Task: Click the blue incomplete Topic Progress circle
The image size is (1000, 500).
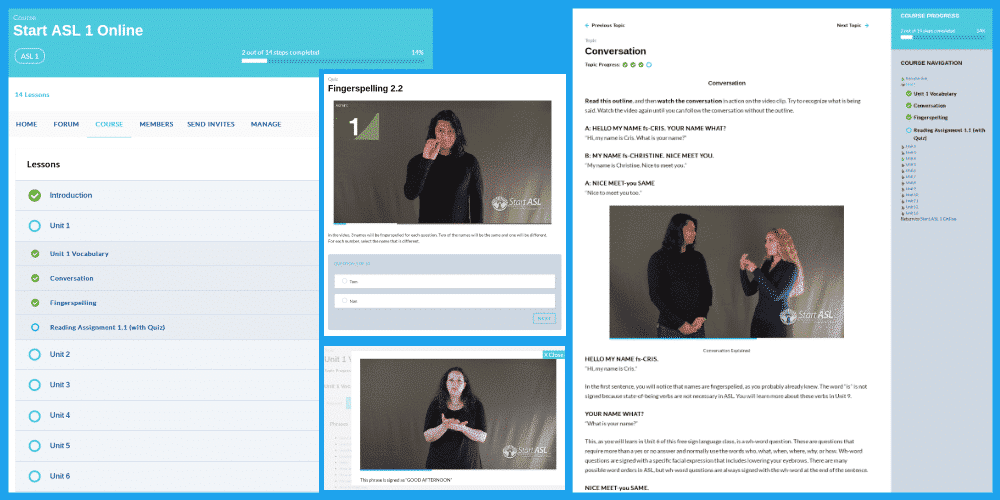Action: coord(649,64)
